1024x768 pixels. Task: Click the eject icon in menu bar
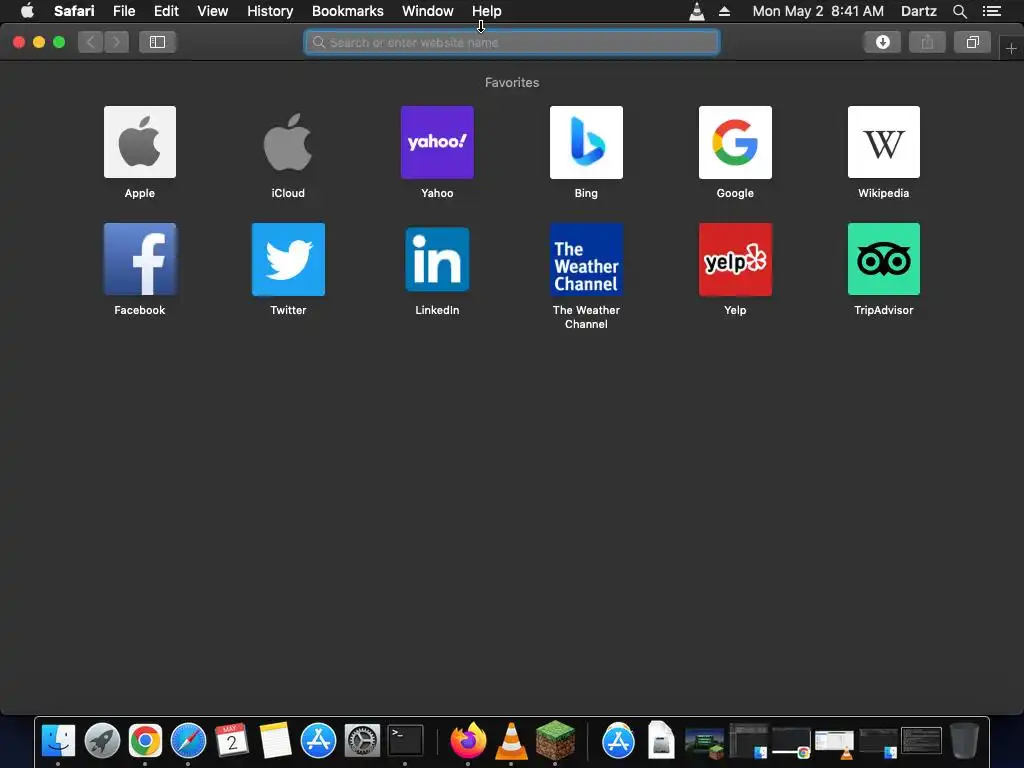pyautogui.click(x=724, y=11)
